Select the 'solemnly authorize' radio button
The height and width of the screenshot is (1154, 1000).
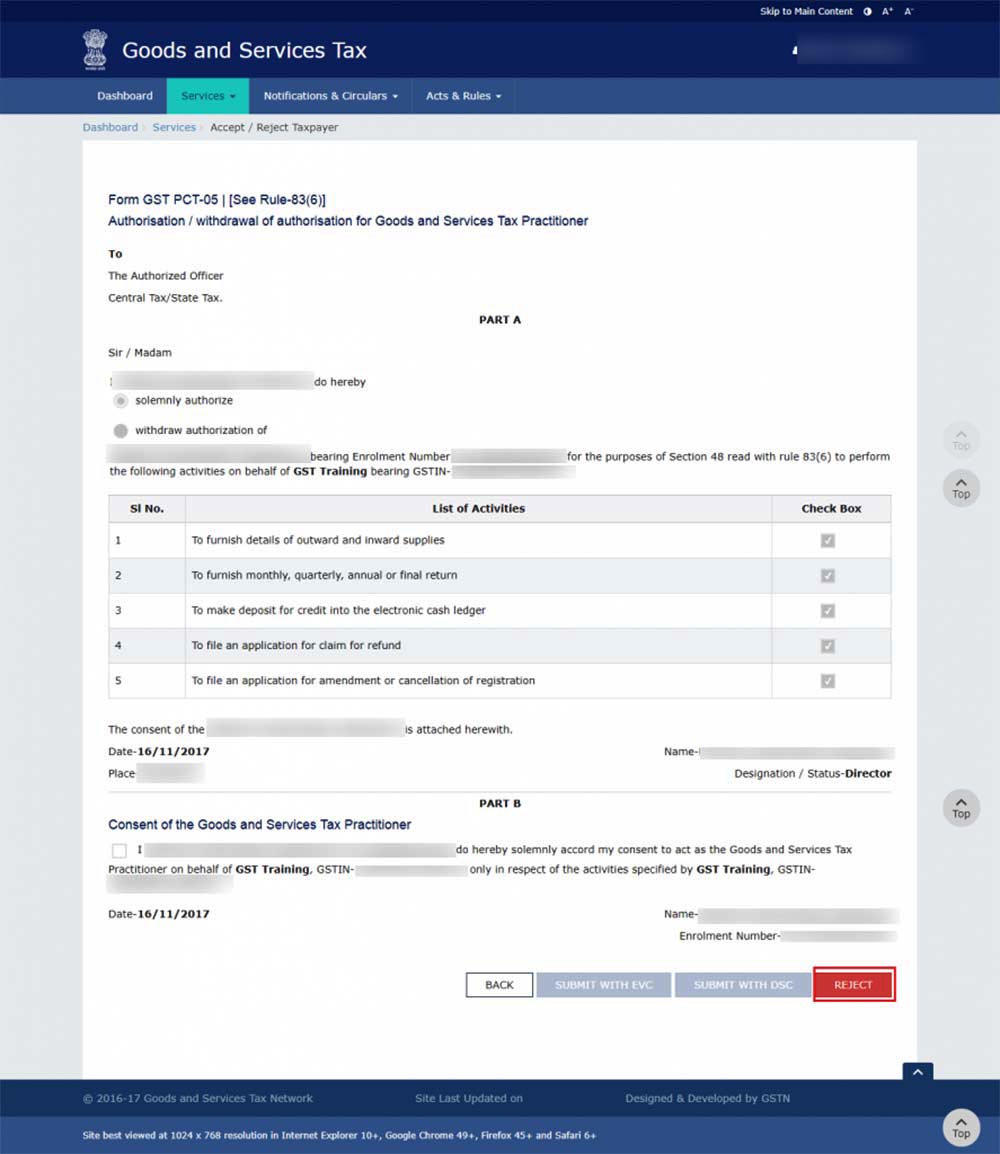coord(121,401)
